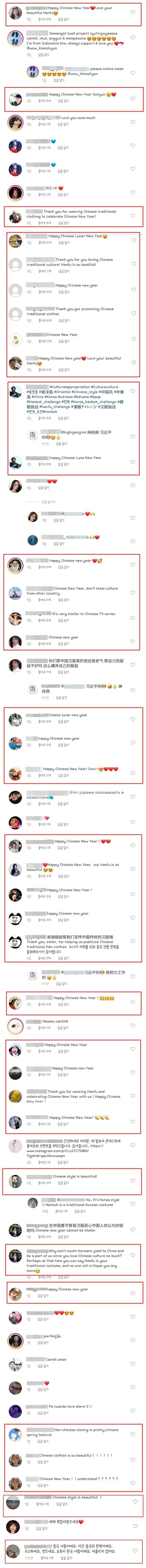The image size is (146, 1568).
Task: Like the top 'Love your beautiful Hanfu' comment
Action: click(133, 12)
